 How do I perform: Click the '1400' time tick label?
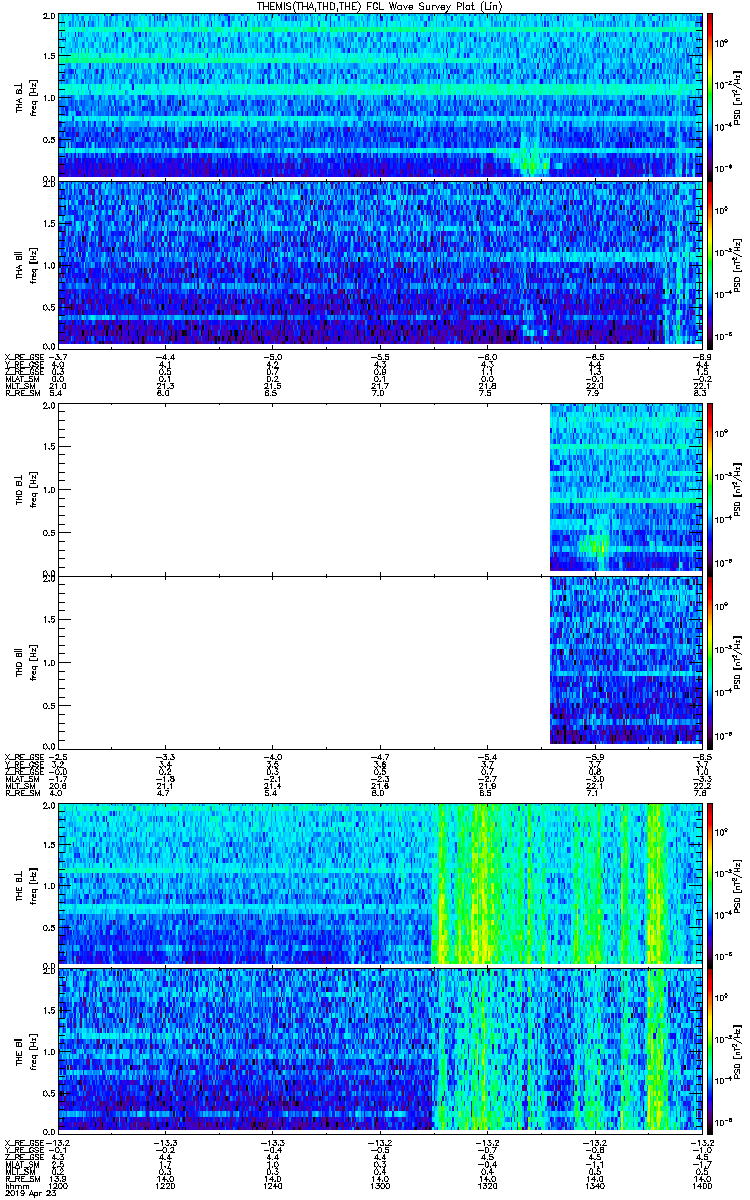tap(702, 1184)
